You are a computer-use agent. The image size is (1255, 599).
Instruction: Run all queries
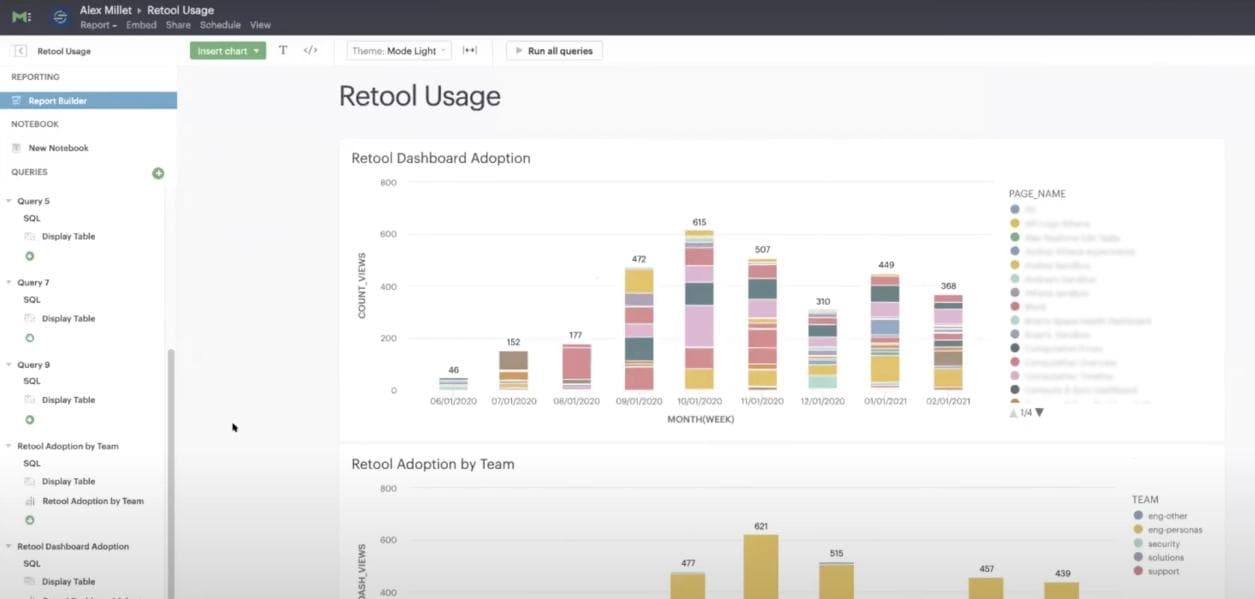[x=554, y=49]
